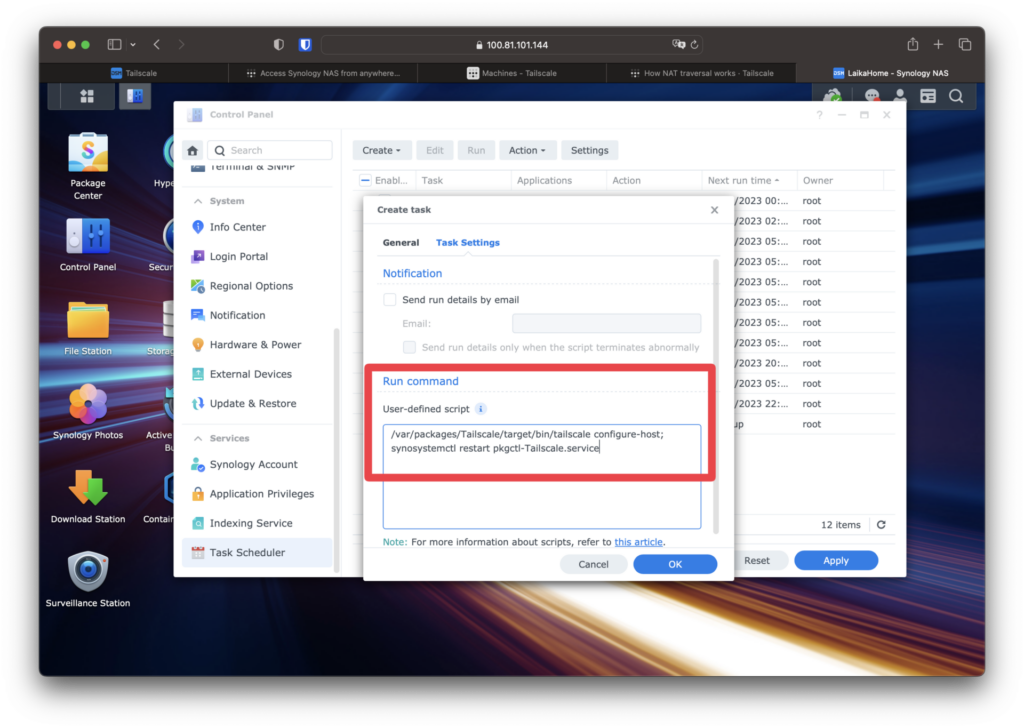Open the Control Panel help question mark

(820, 115)
